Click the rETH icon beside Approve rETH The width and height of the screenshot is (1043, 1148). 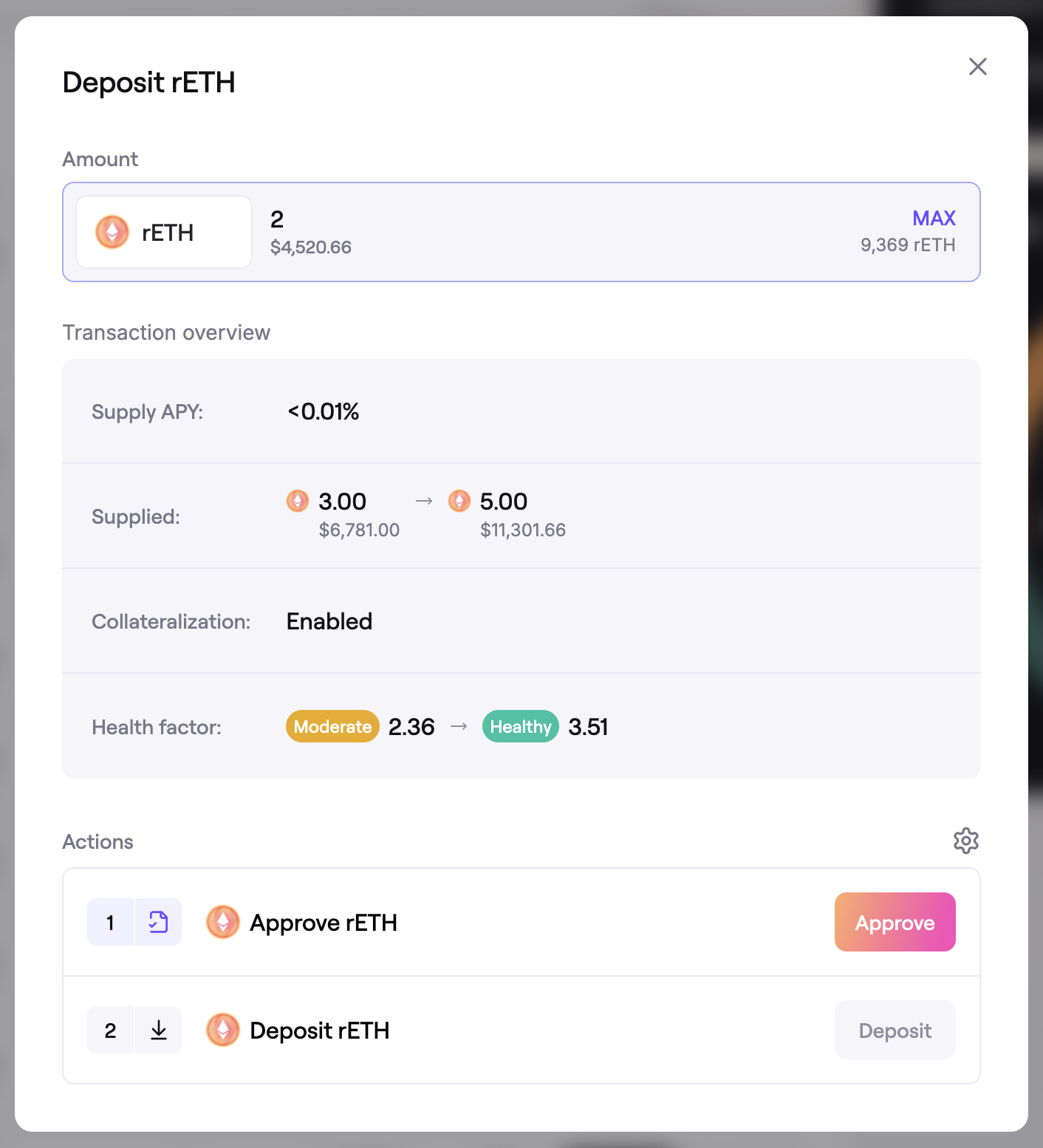pyautogui.click(x=222, y=922)
